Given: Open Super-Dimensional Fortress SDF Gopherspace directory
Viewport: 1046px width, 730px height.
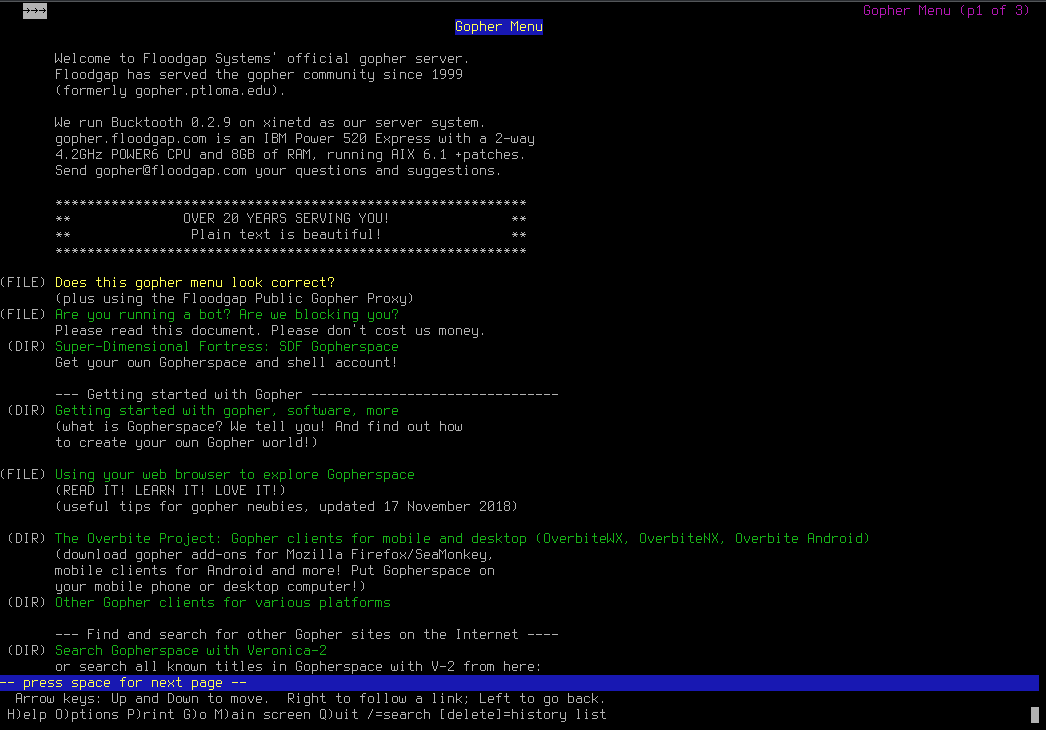Looking at the screenshot, I should coord(227,347).
